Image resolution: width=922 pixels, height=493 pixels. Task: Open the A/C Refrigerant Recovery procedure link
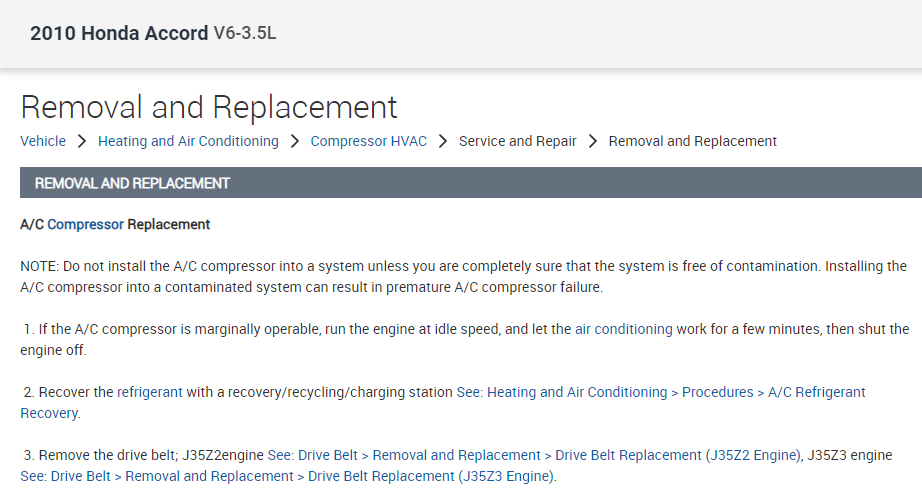660,392
